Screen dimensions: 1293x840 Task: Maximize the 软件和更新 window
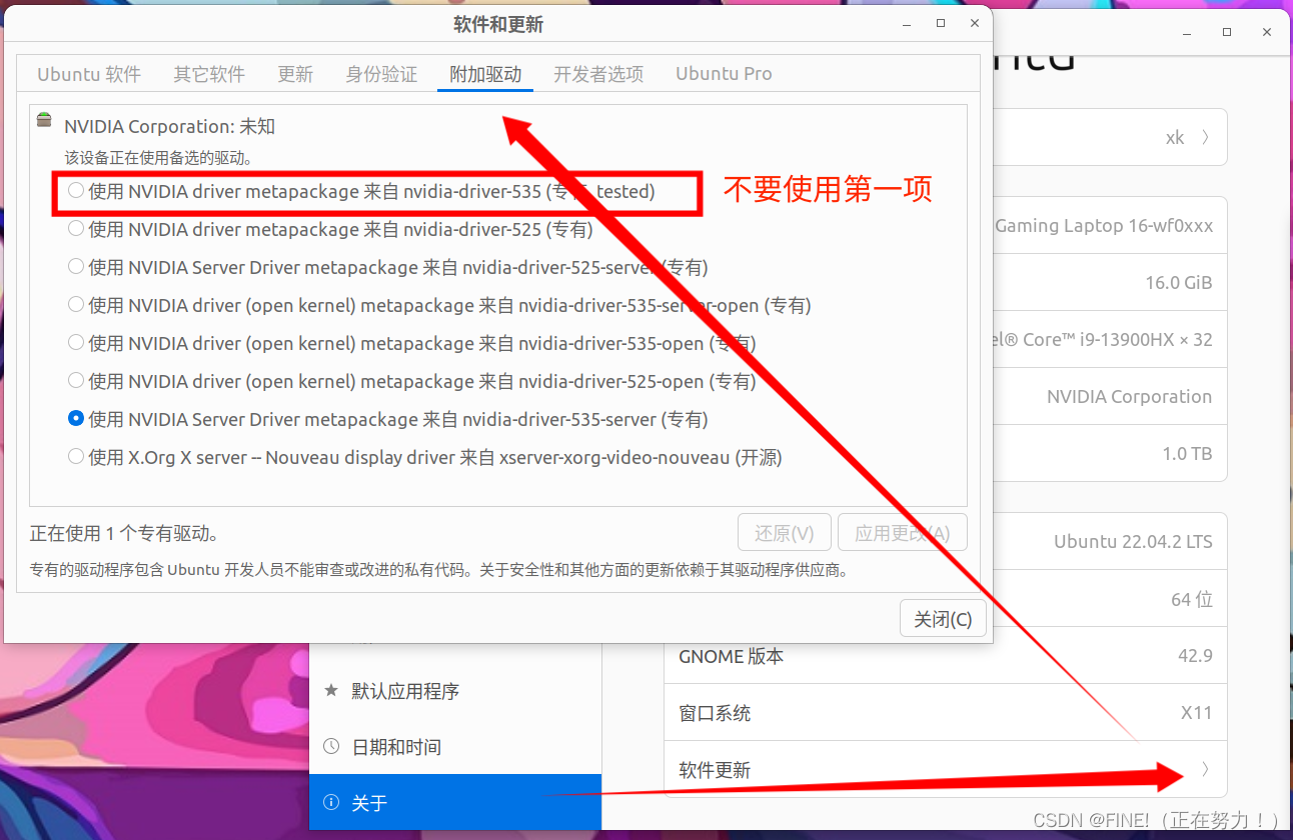coord(940,23)
